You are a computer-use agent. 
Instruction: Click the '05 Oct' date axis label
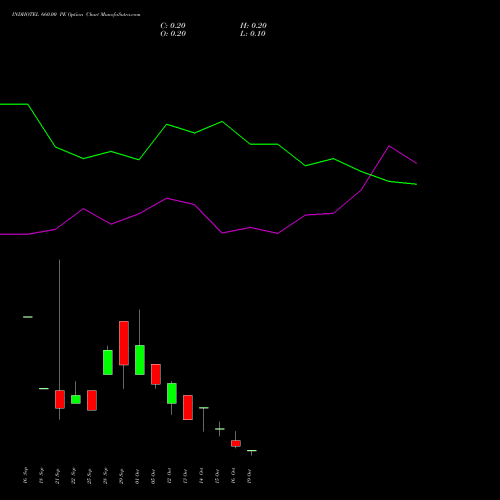point(153,476)
